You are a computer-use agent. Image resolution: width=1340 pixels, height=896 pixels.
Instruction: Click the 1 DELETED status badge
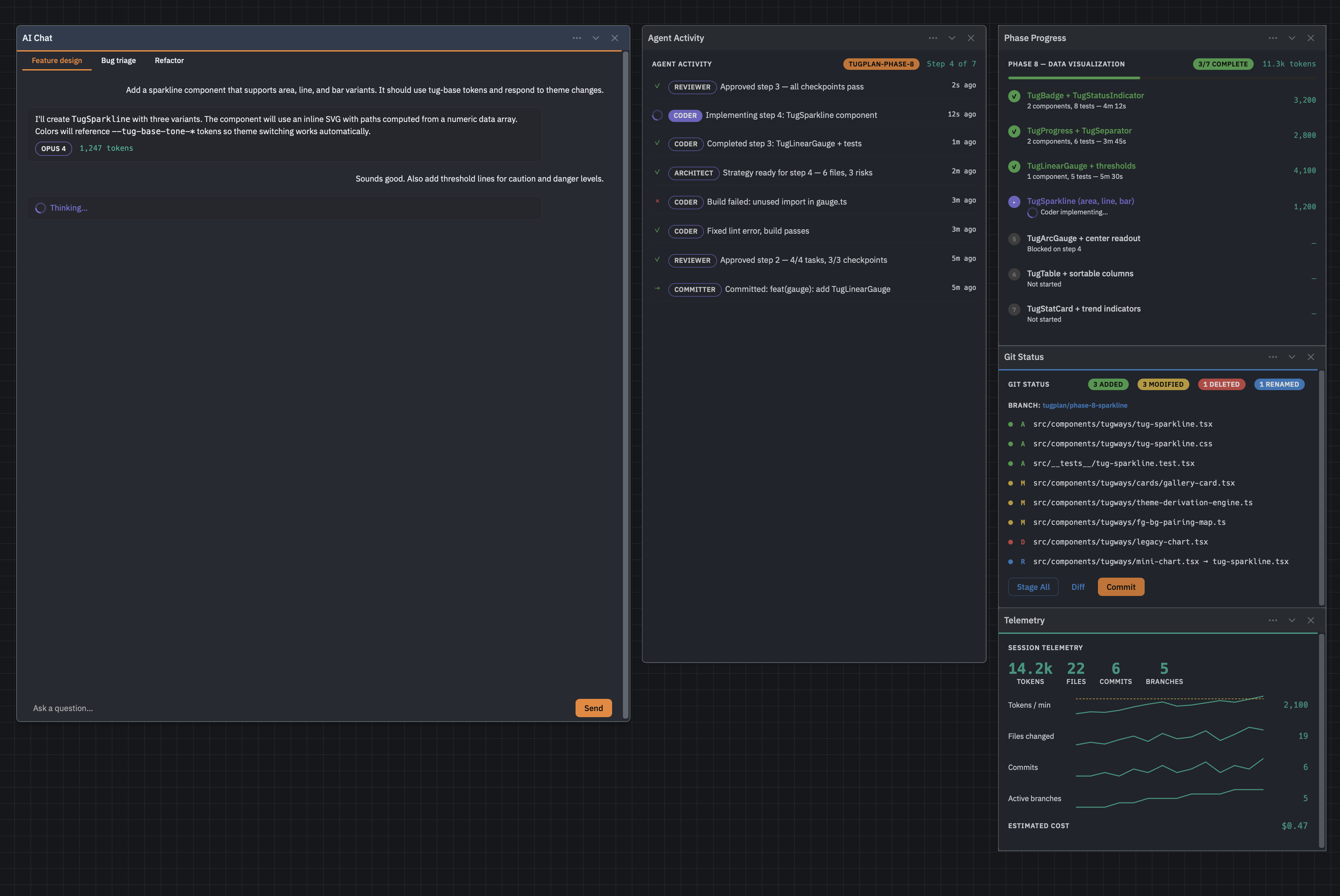pyautogui.click(x=1221, y=385)
